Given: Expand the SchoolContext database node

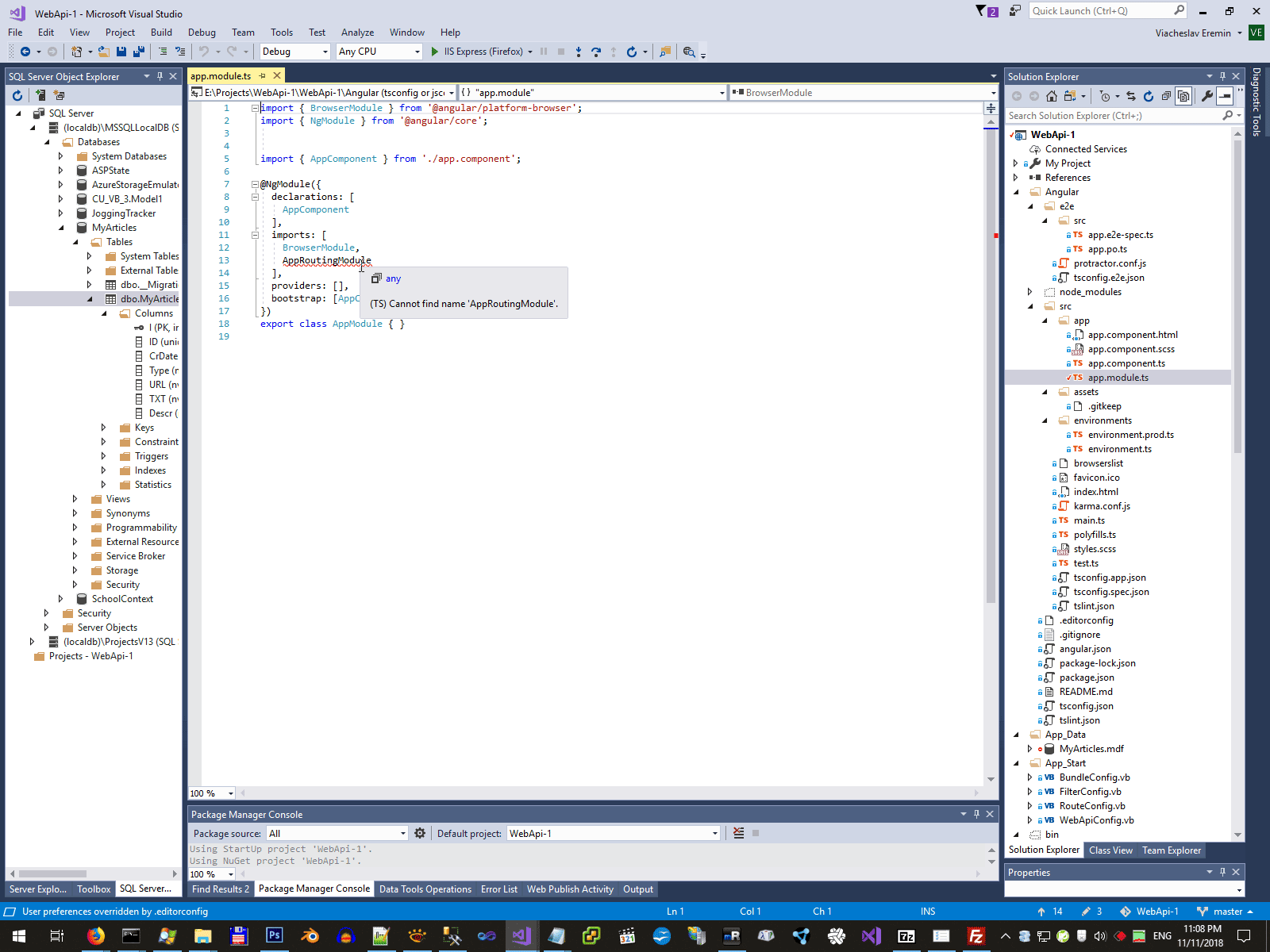Looking at the screenshot, I should [x=61, y=599].
